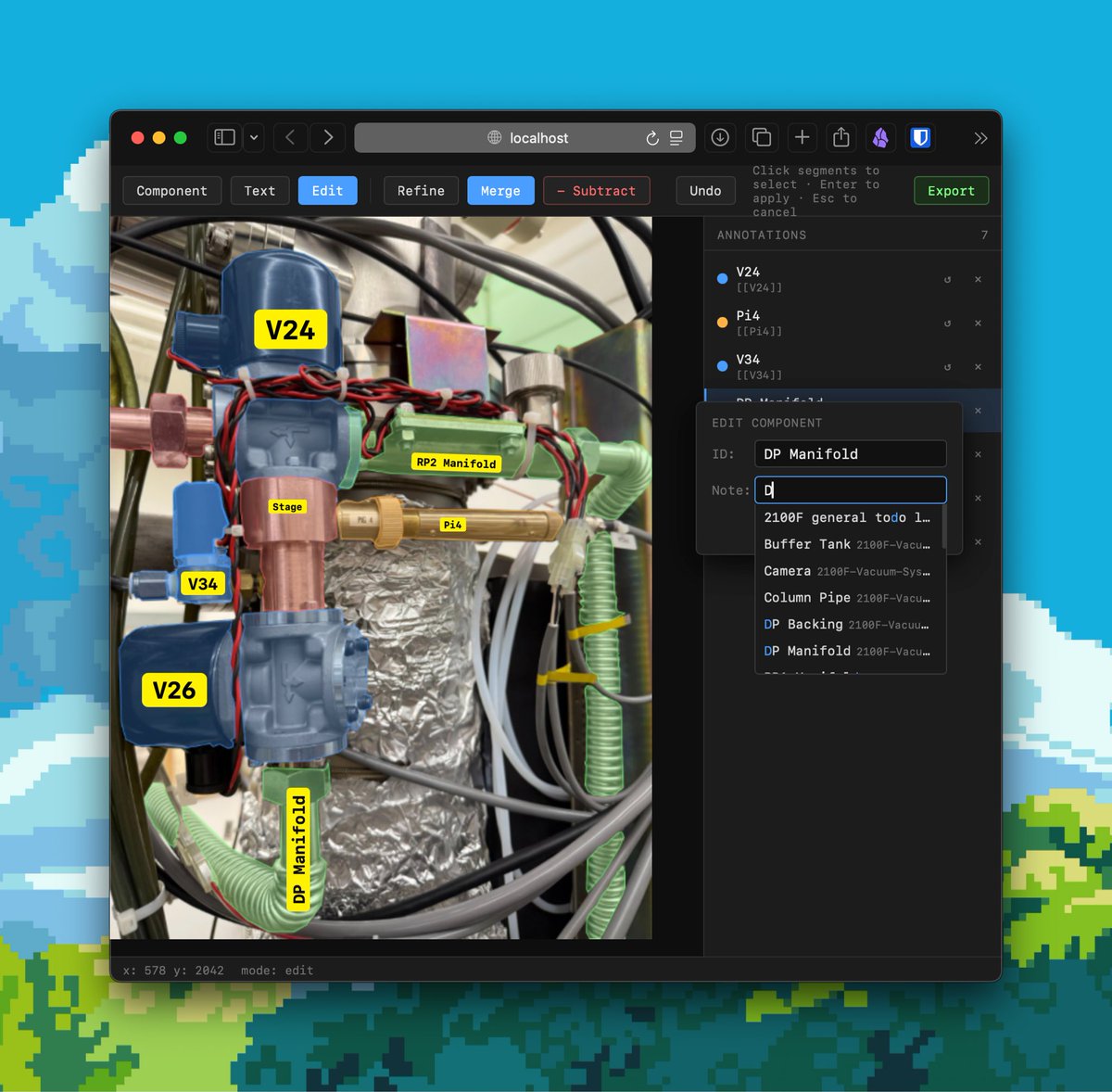Choose the Buffer Tank suggestion

[x=849, y=545]
